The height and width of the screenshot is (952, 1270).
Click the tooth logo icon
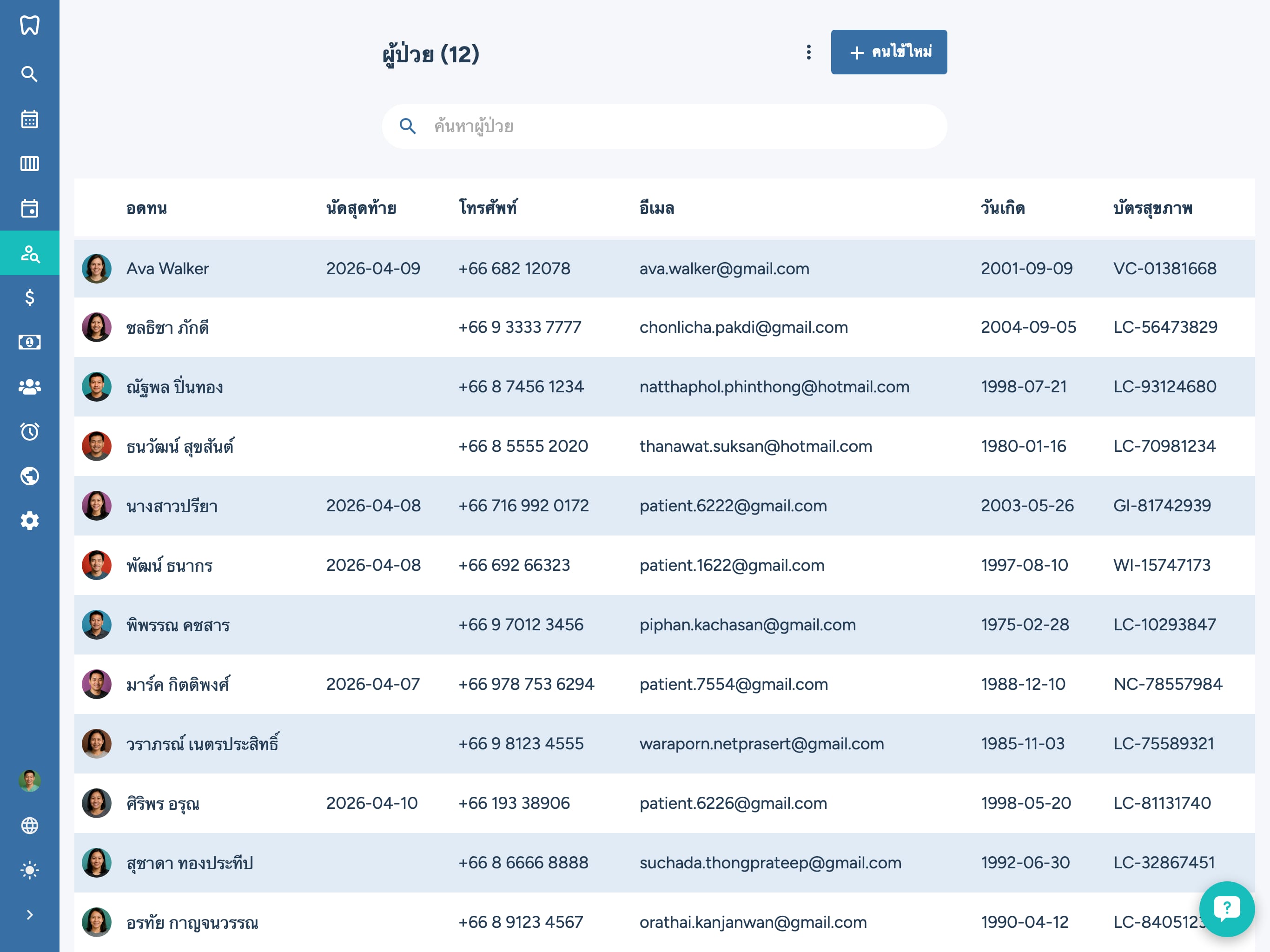click(29, 25)
